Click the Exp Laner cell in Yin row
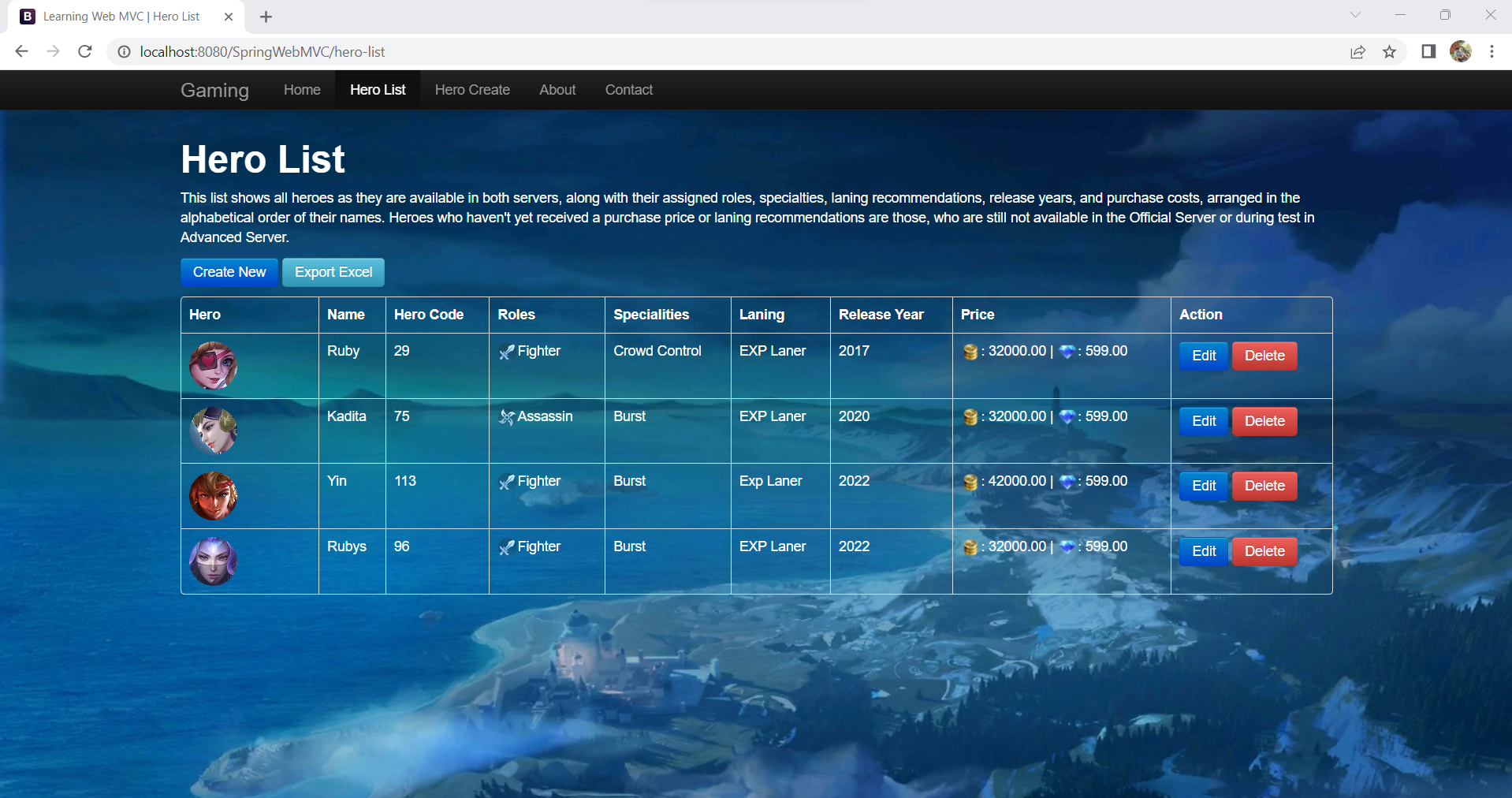Screen dimensions: 1512x798 point(780,496)
